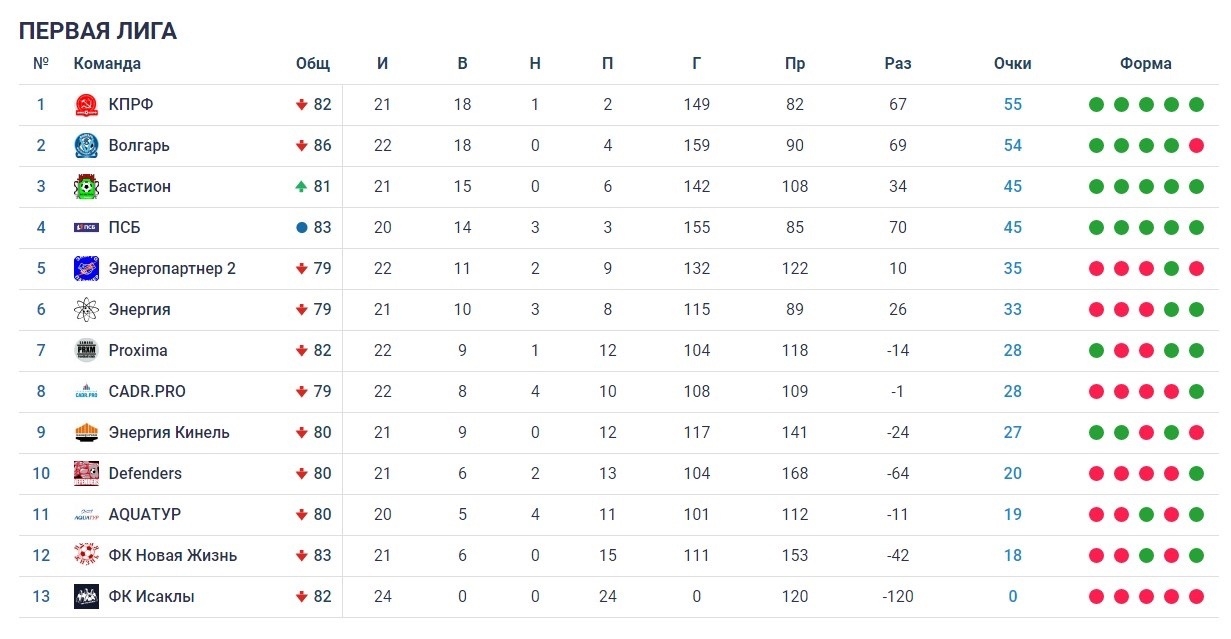This screenshot has height=639, width=1231.
Task: Open the CADR.PRO team link
Action: point(147,392)
